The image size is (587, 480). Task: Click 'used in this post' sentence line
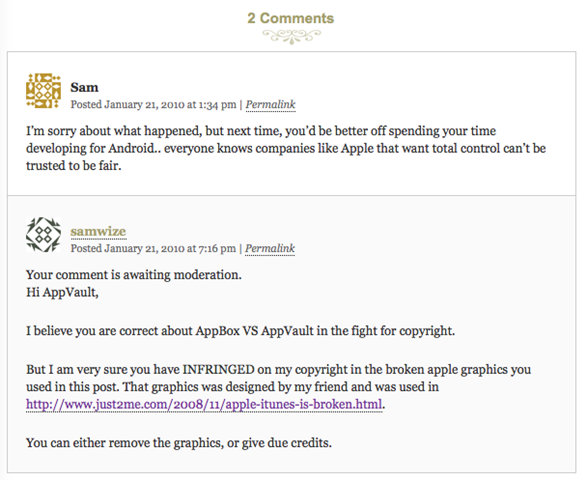(x=232, y=387)
